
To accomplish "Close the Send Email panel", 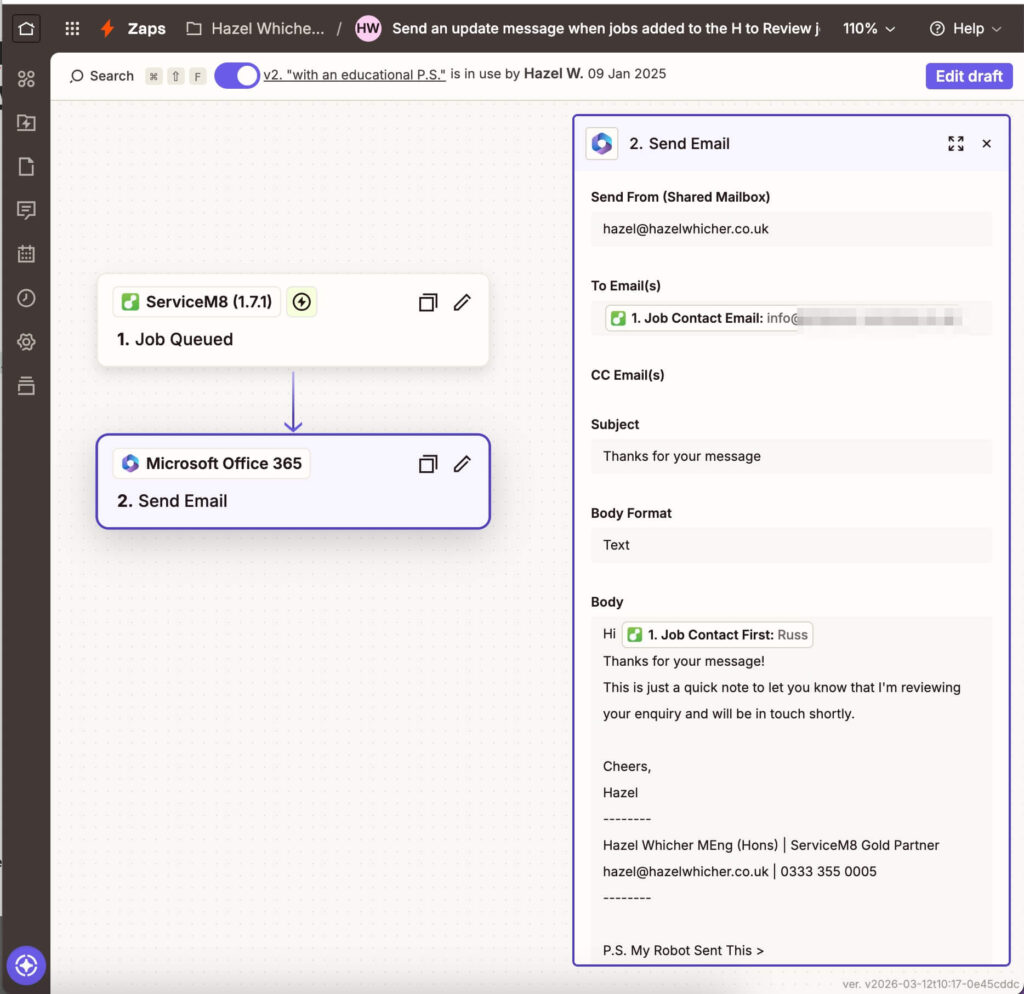I will point(986,144).
